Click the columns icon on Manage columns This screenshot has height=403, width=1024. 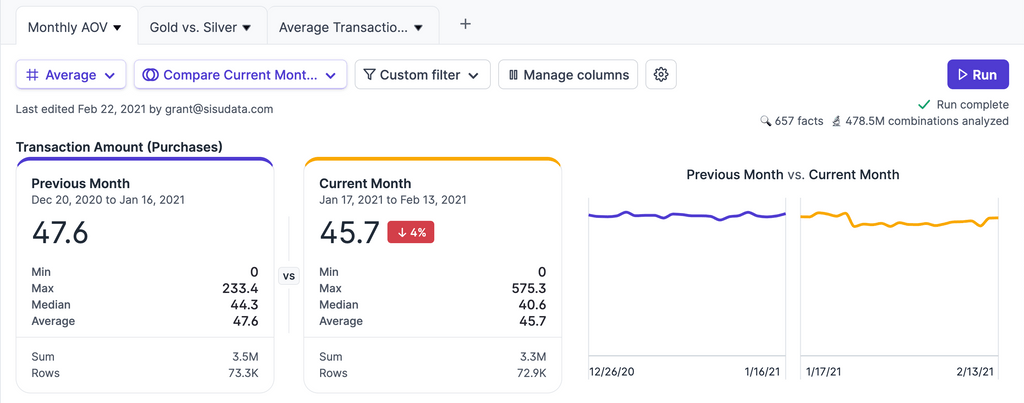click(513, 75)
